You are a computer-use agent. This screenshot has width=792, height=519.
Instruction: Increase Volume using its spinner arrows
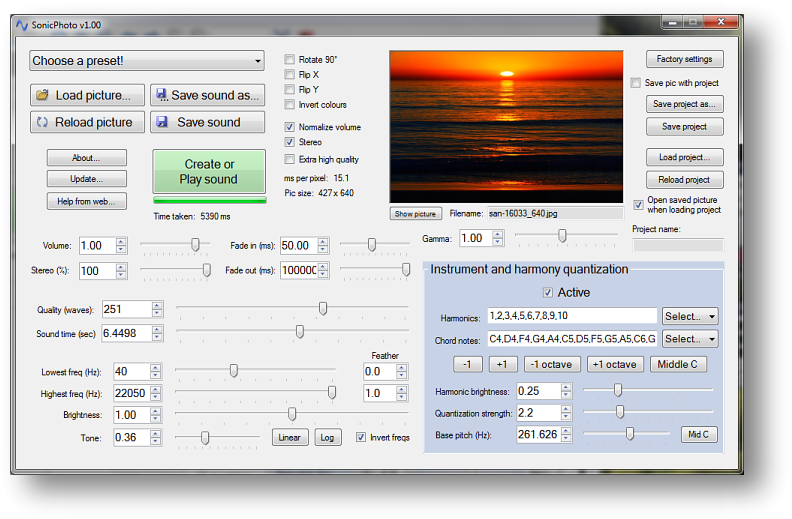pyautogui.click(x=121, y=242)
